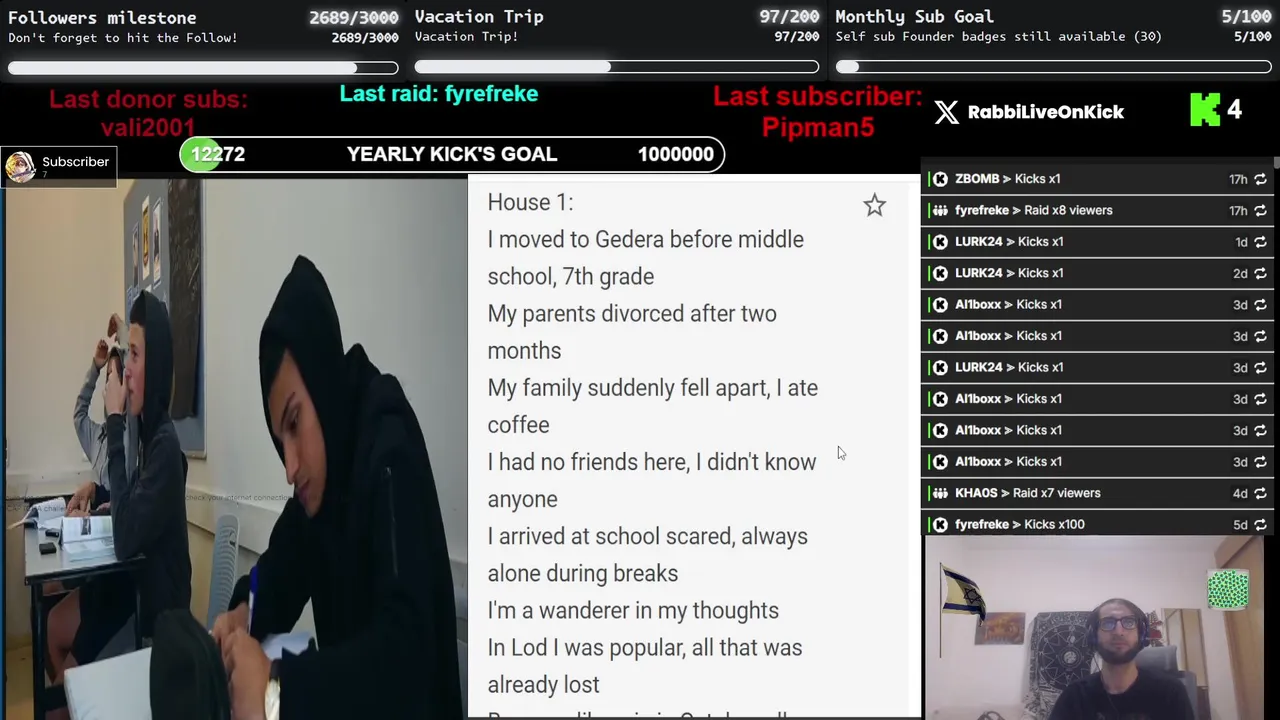This screenshot has width=1280, height=720.
Task: Click the Monthly Sub Goal progress bar
Action: pyautogui.click(x=1053, y=67)
